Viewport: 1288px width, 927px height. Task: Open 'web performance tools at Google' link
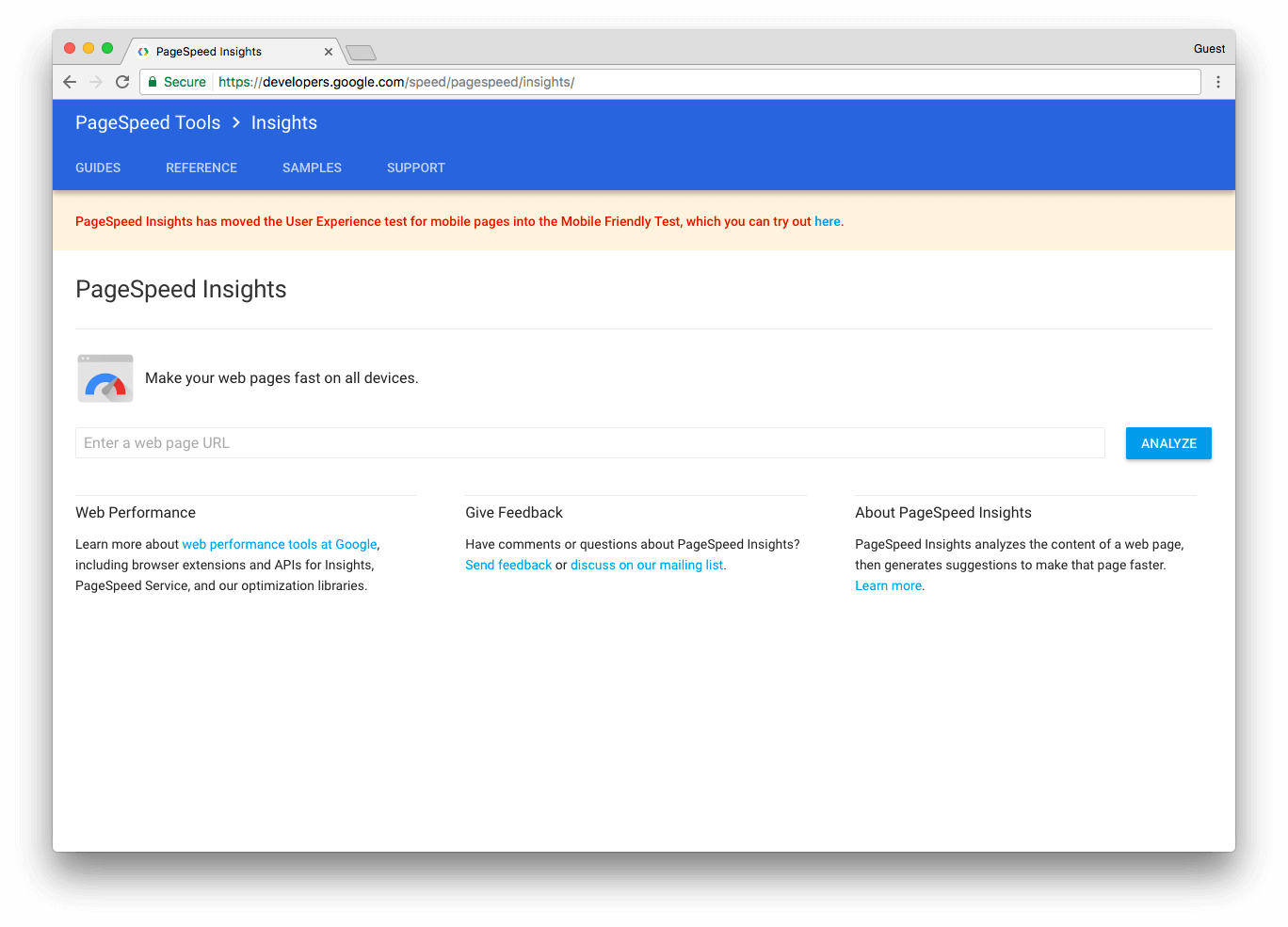click(280, 544)
